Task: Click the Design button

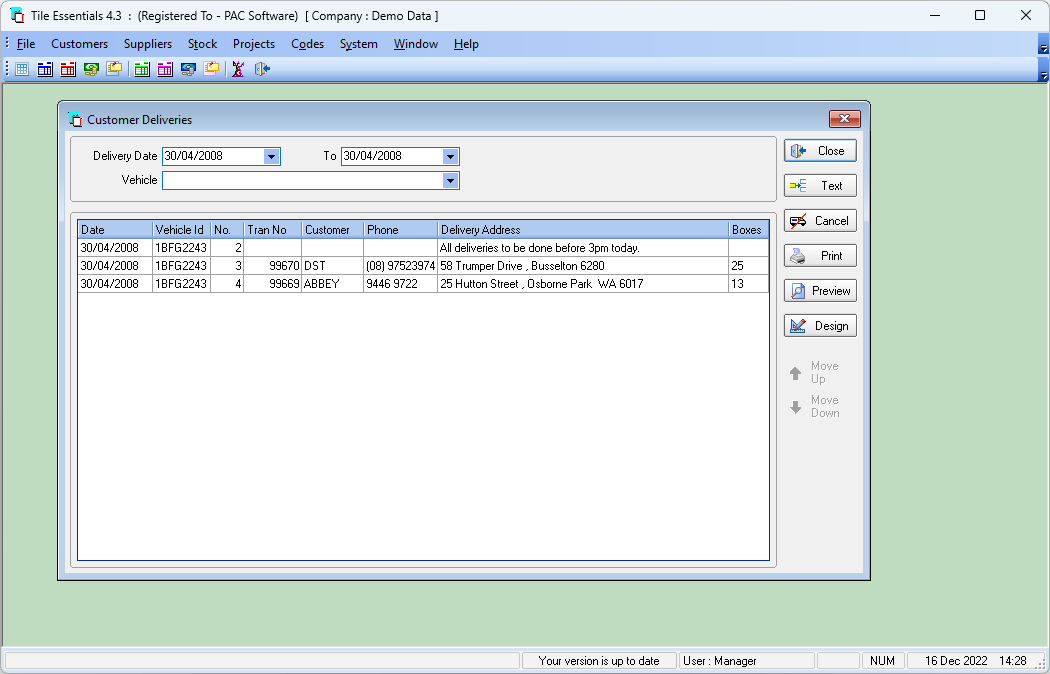Action: (x=820, y=326)
